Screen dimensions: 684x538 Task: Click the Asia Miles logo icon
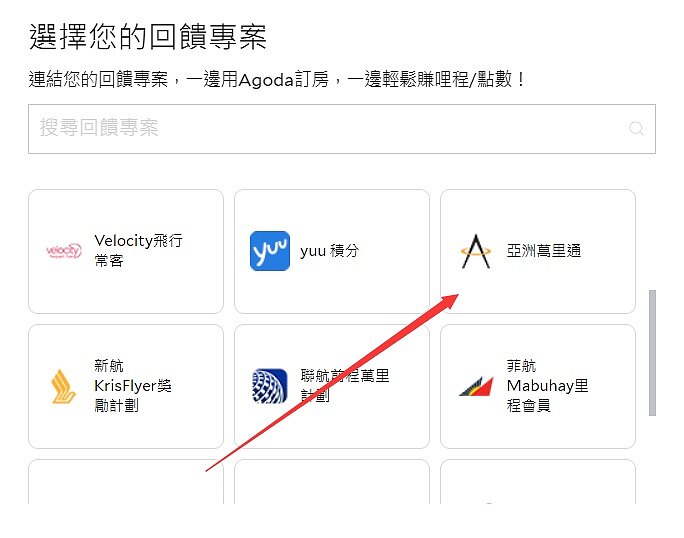[476, 251]
